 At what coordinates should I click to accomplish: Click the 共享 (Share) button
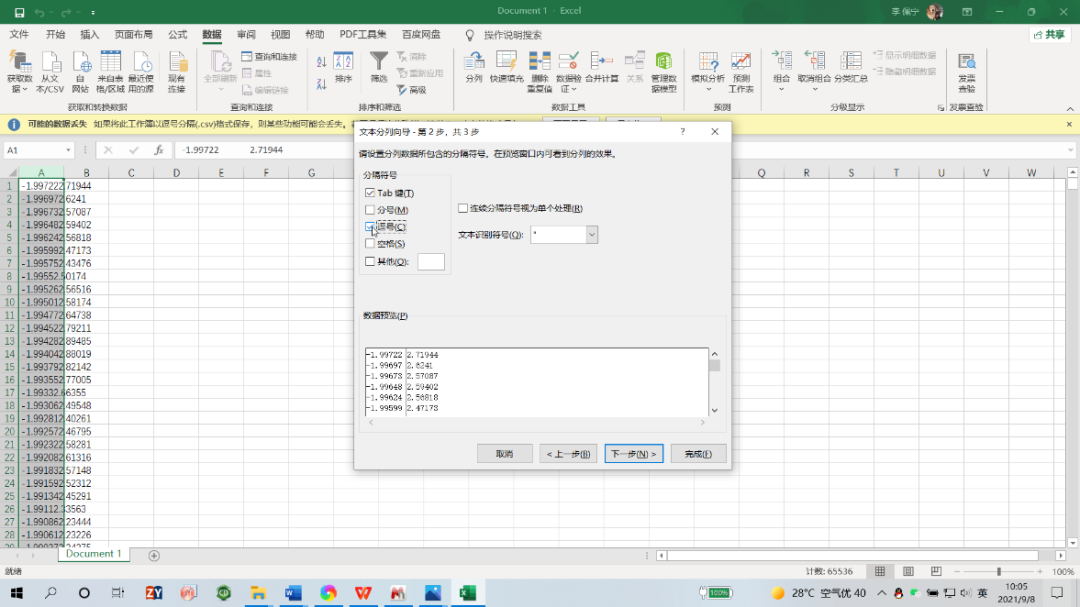coord(1049,34)
